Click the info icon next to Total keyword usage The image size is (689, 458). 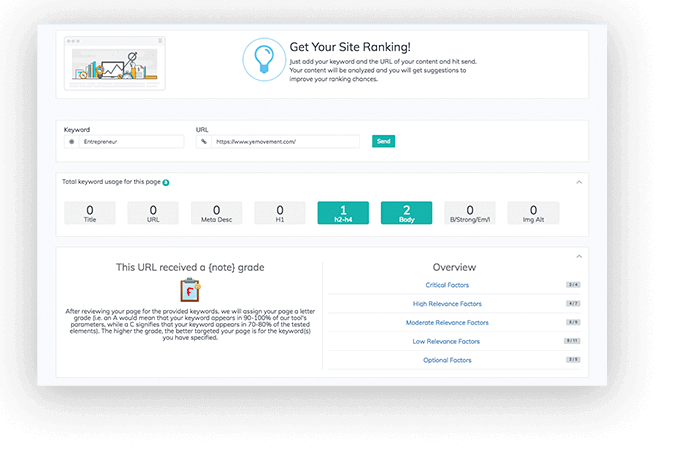(x=166, y=182)
